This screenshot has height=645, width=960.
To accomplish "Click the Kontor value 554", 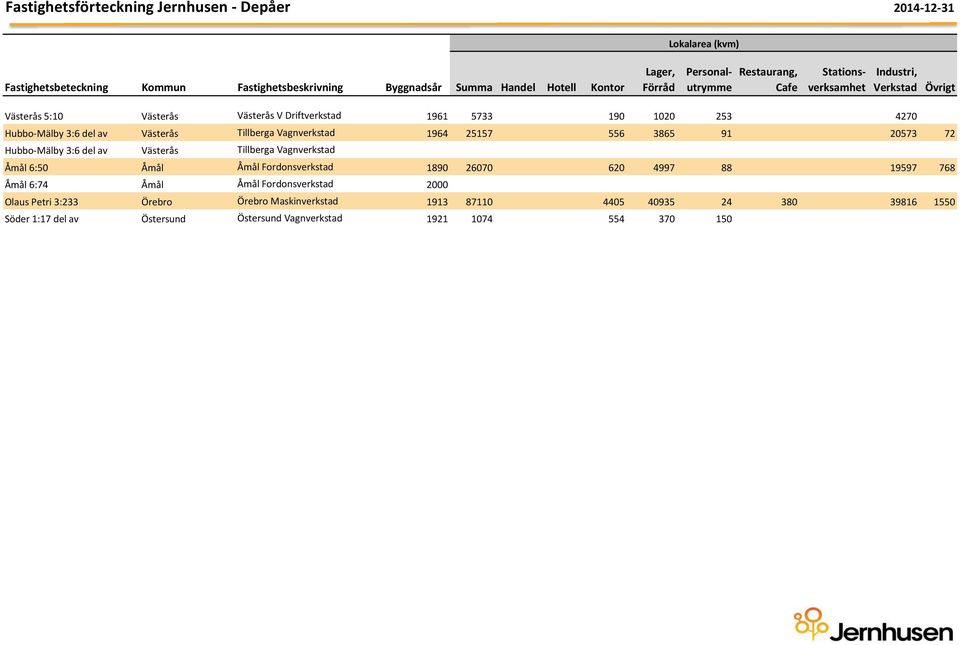I will [617, 219].
